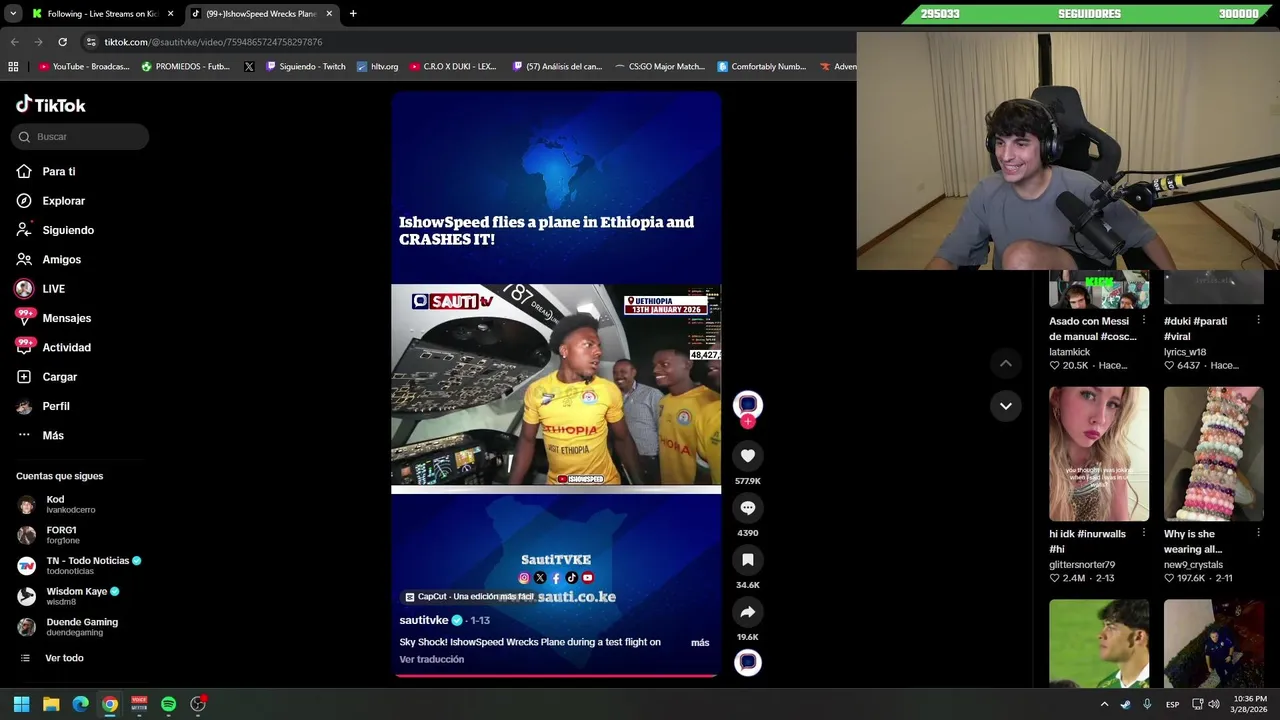
Task: Open 'CS:GO Major Match...' bookmark
Action: 660,67
